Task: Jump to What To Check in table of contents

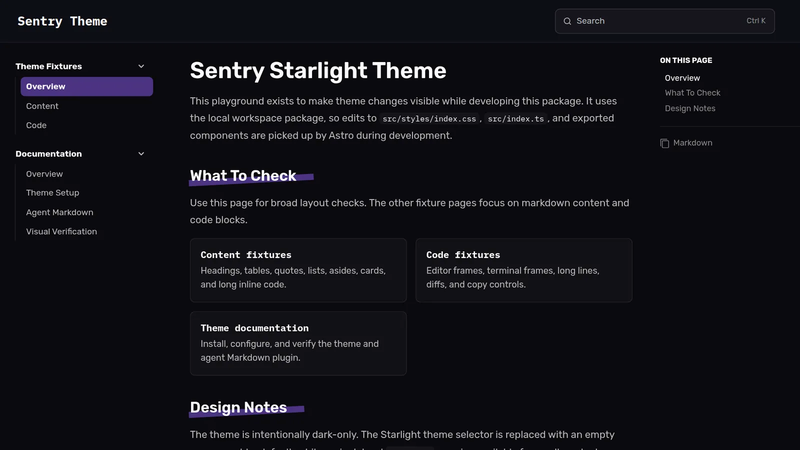Action: tap(692, 93)
